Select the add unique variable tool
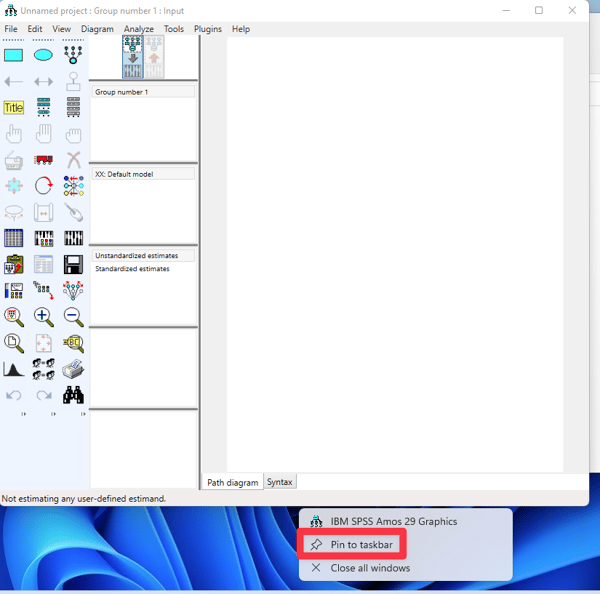Viewport: 600px width, 594px height. [73, 81]
